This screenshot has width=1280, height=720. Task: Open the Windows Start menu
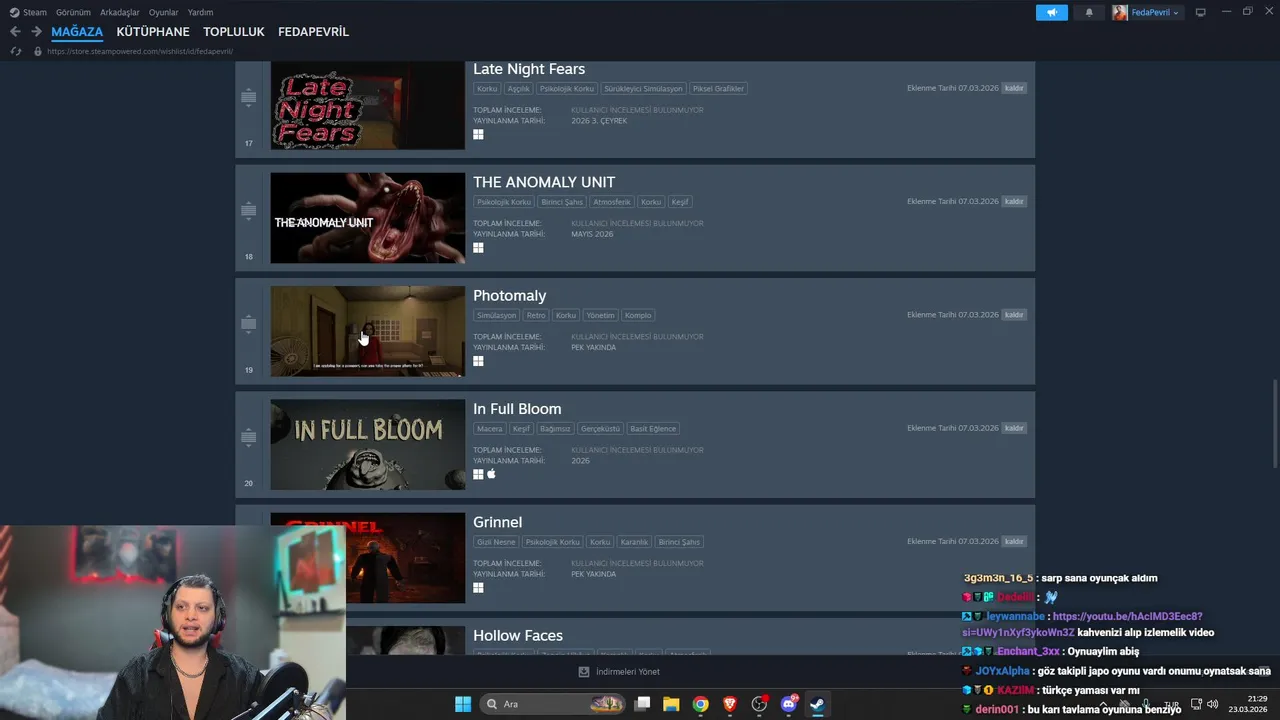click(x=463, y=704)
